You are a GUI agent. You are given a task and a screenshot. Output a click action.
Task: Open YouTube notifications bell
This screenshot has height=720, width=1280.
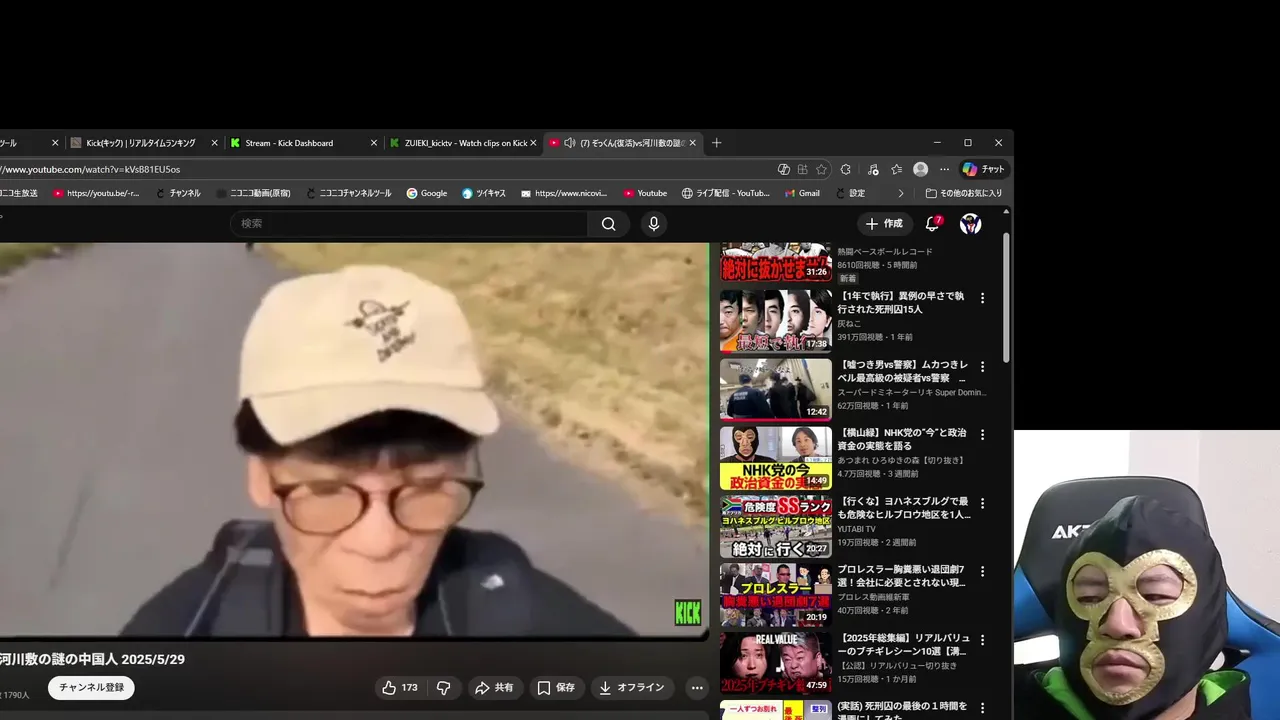[x=932, y=224]
